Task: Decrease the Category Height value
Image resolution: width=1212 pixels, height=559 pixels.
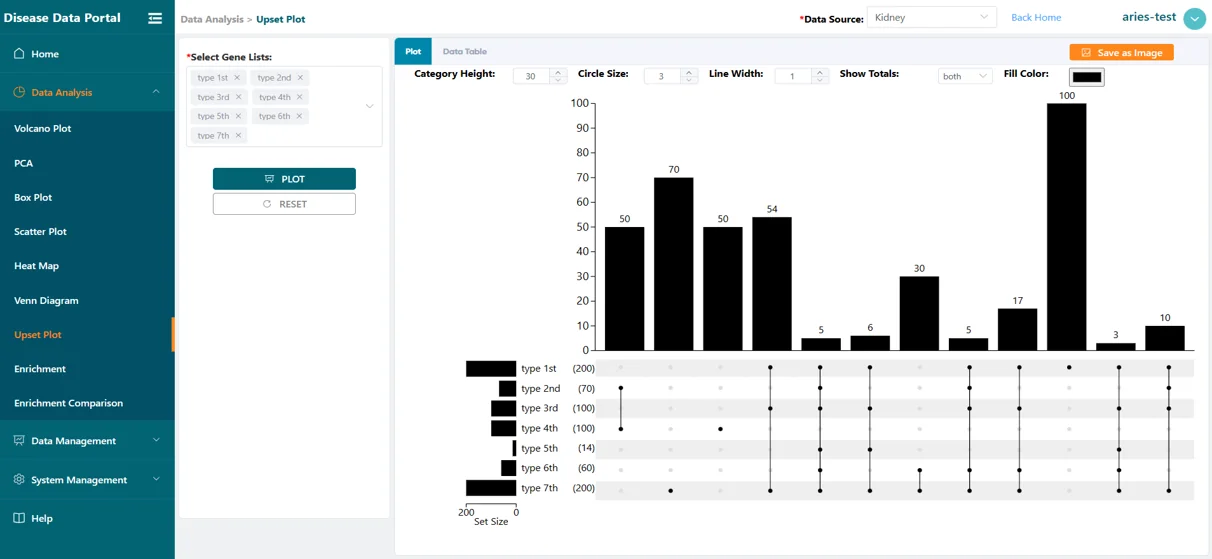Action: point(558,80)
